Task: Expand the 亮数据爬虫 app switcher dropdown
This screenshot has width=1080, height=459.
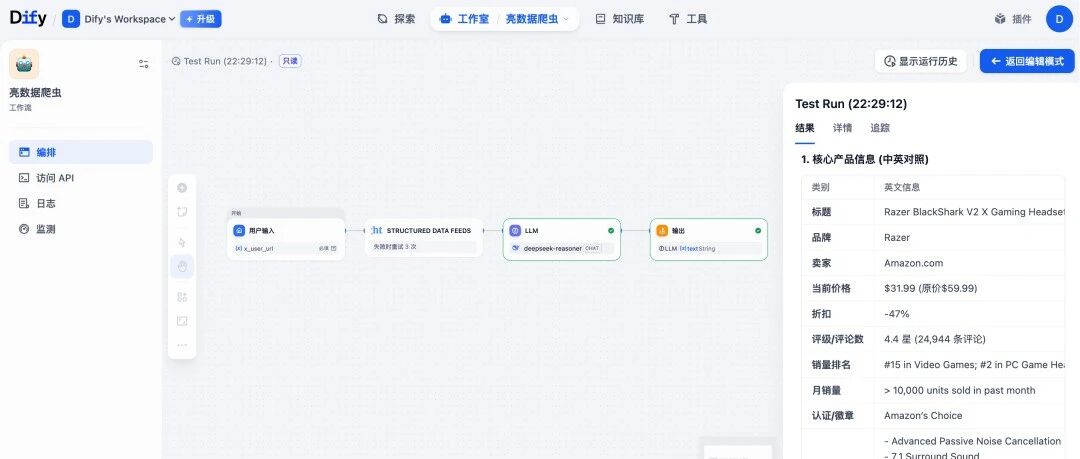Action: (x=538, y=19)
